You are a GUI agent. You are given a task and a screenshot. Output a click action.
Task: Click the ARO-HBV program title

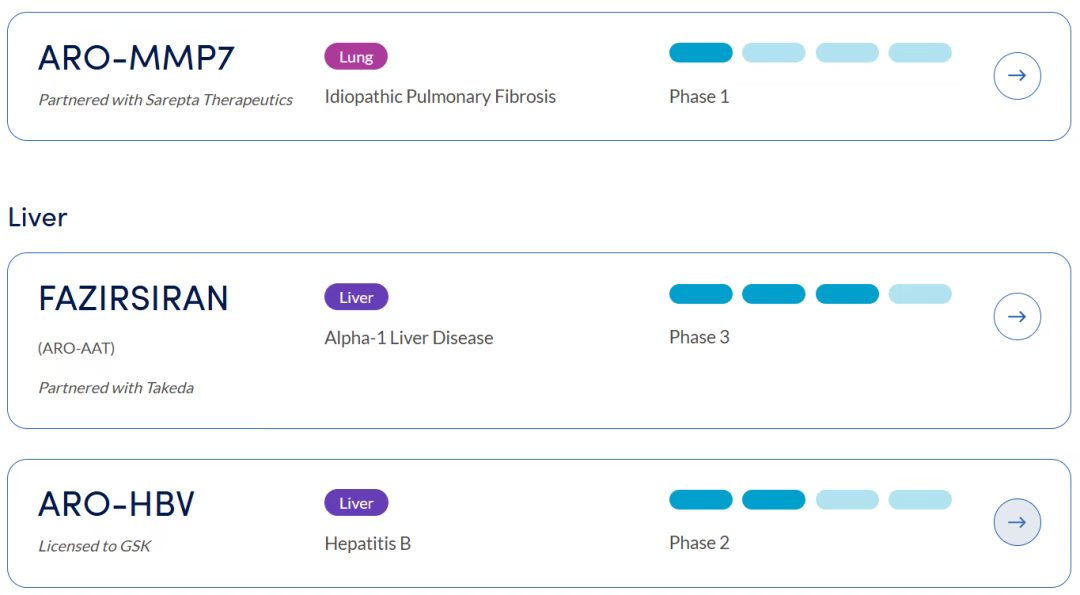point(116,505)
